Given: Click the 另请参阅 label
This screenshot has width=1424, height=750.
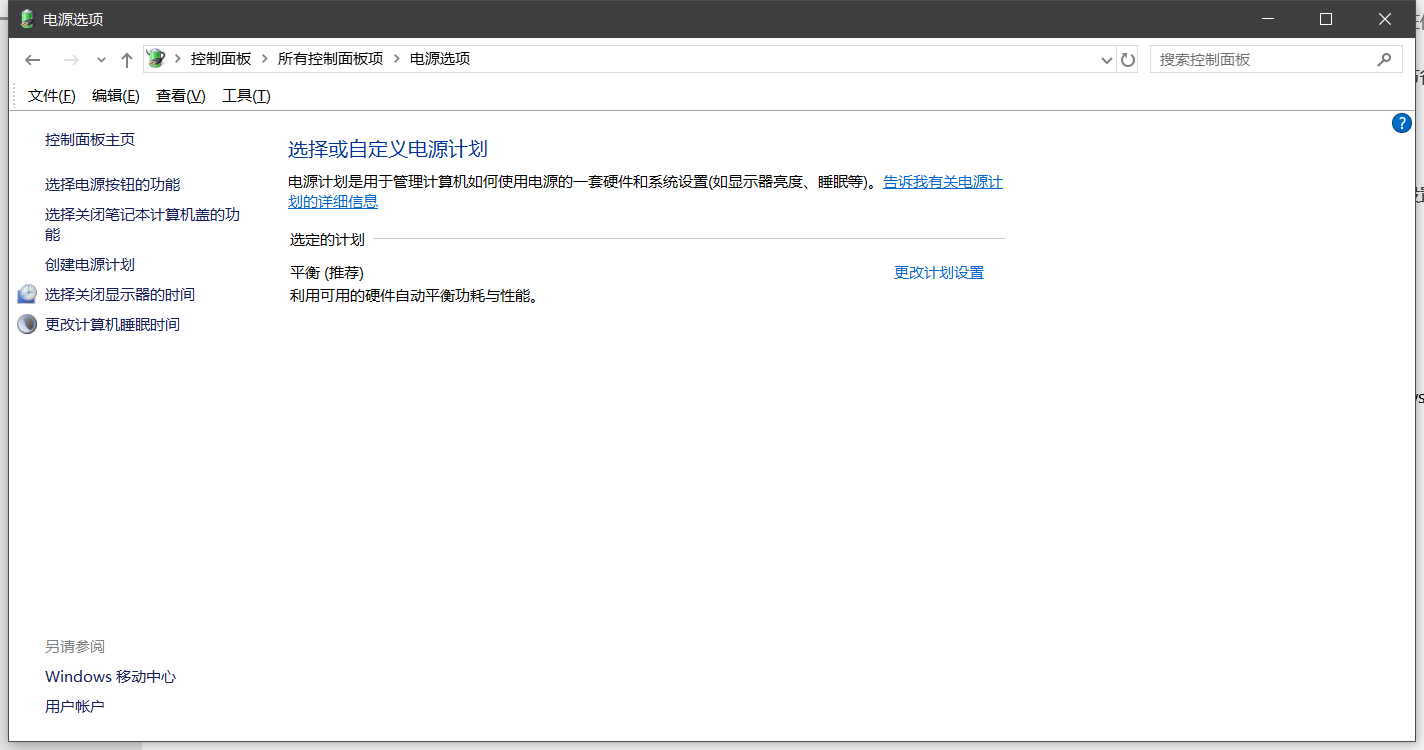Looking at the screenshot, I should pyautogui.click(x=75, y=647).
